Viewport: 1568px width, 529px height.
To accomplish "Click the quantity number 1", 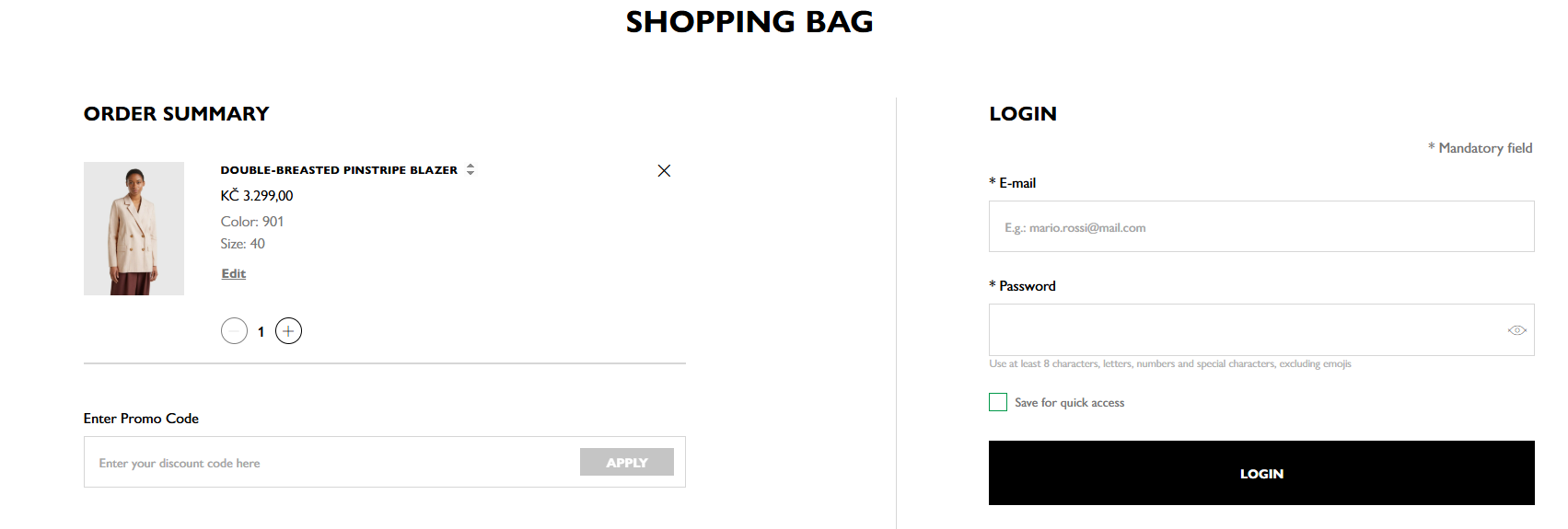I will (x=261, y=331).
